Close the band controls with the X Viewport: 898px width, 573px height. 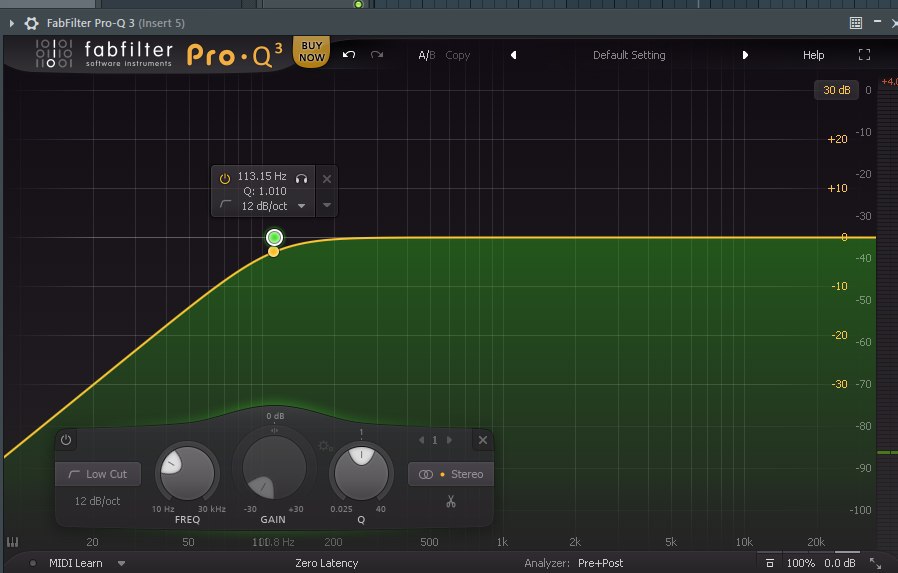(x=483, y=440)
